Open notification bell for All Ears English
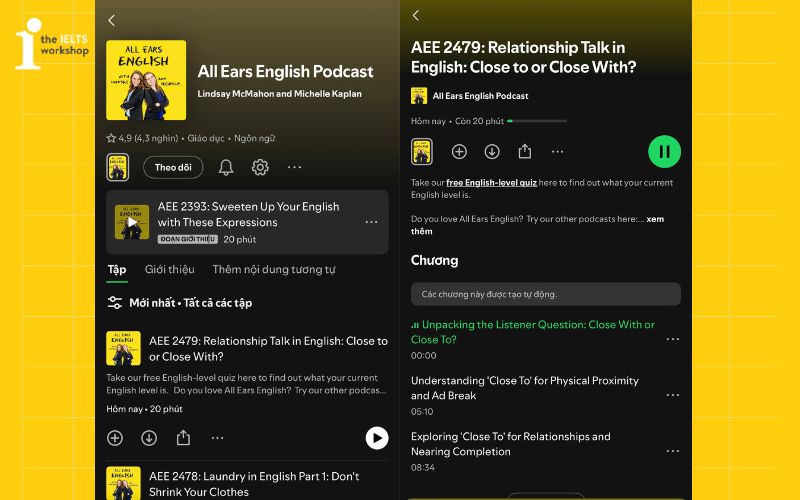This screenshot has height=500, width=800. [226, 167]
